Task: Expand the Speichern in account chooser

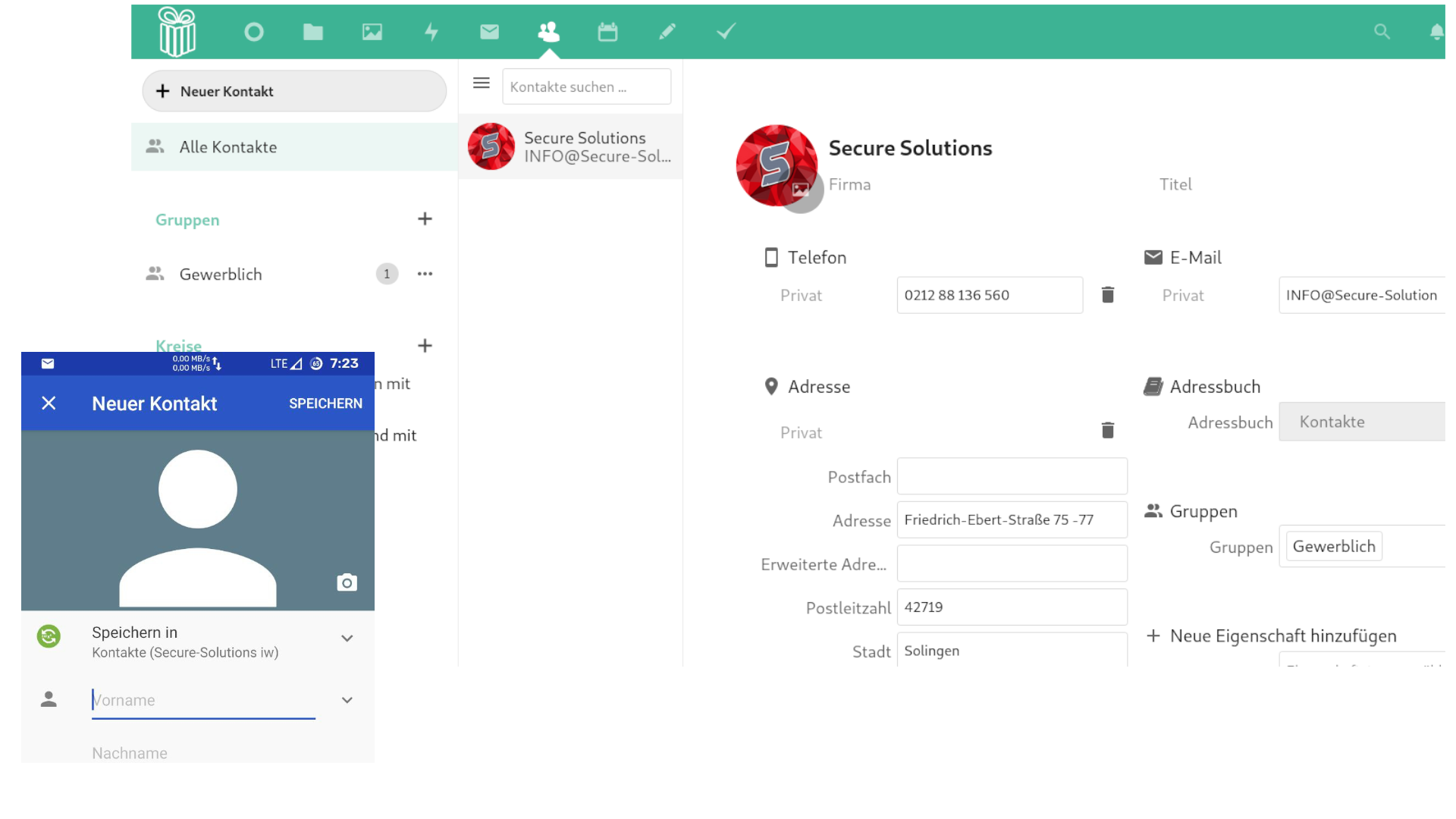Action: tap(347, 639)
